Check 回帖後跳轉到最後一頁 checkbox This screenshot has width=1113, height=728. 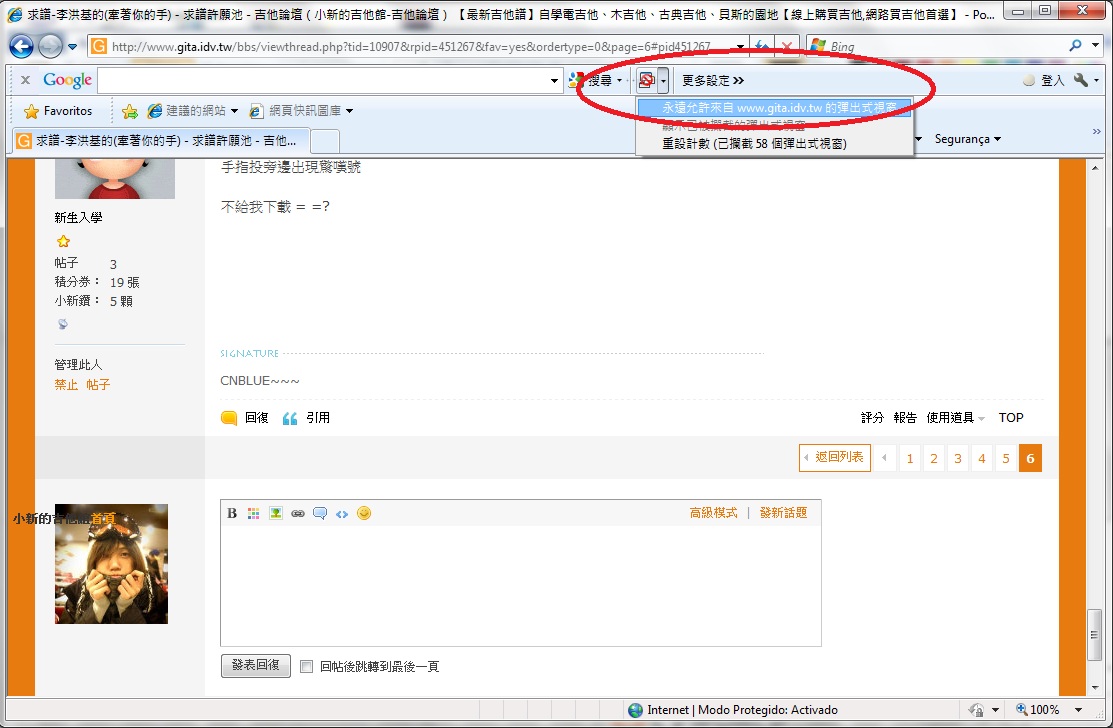pos(307,666)
